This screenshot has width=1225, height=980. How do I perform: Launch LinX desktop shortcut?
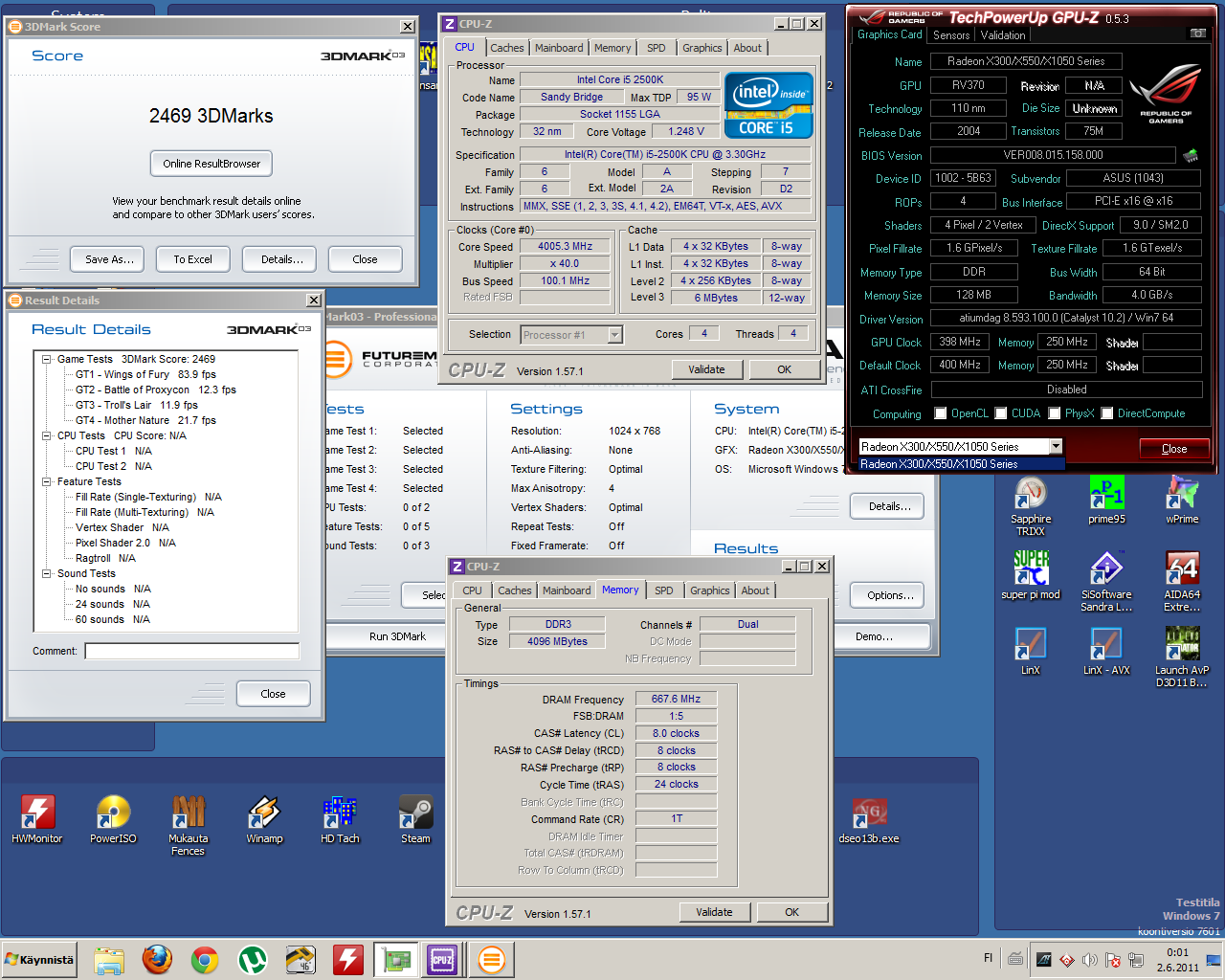tap(1031, 652)
